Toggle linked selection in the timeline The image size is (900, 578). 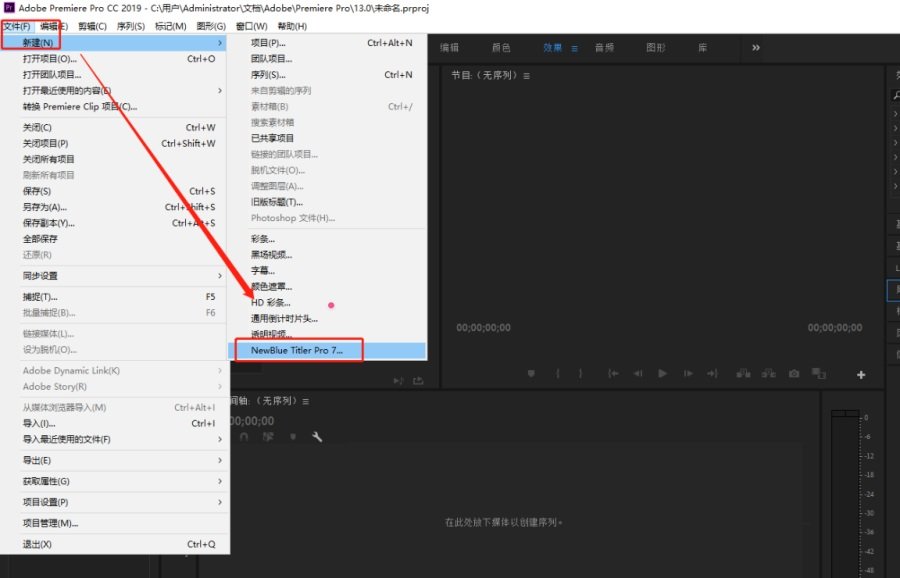point(268,437)
